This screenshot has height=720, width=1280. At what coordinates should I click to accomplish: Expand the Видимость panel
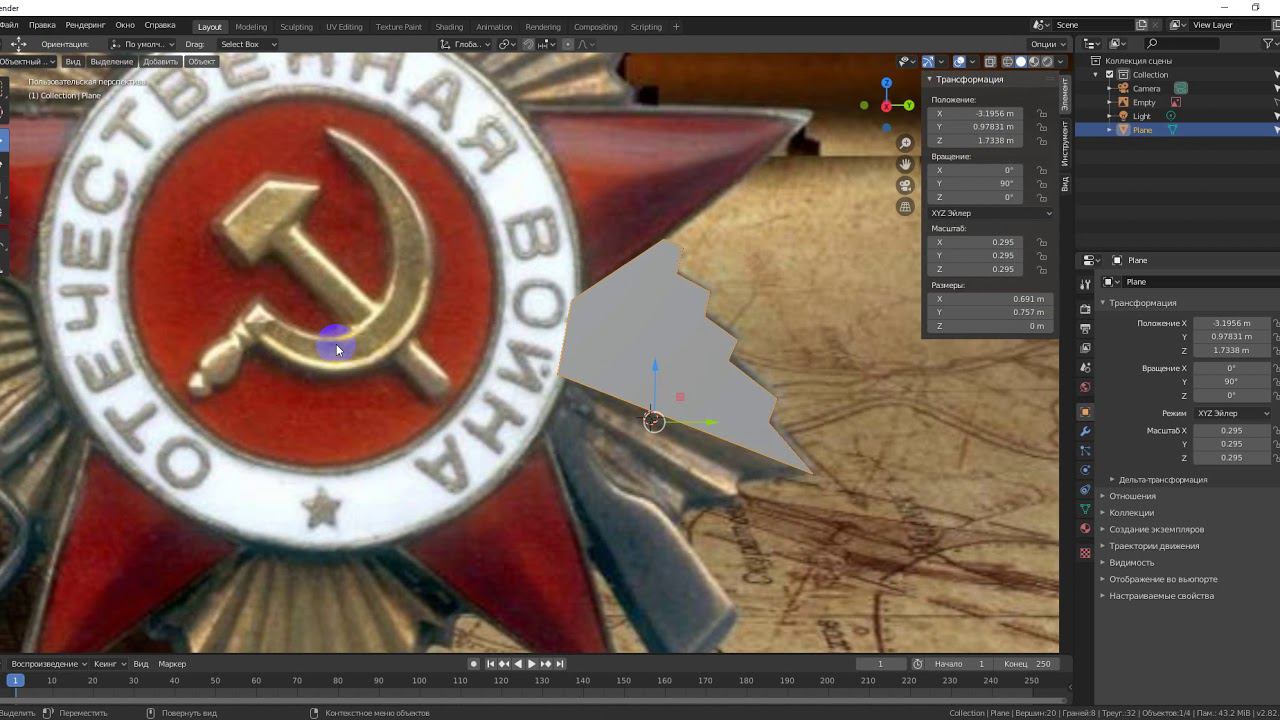pyautogui.click(x=1131, y=563)
